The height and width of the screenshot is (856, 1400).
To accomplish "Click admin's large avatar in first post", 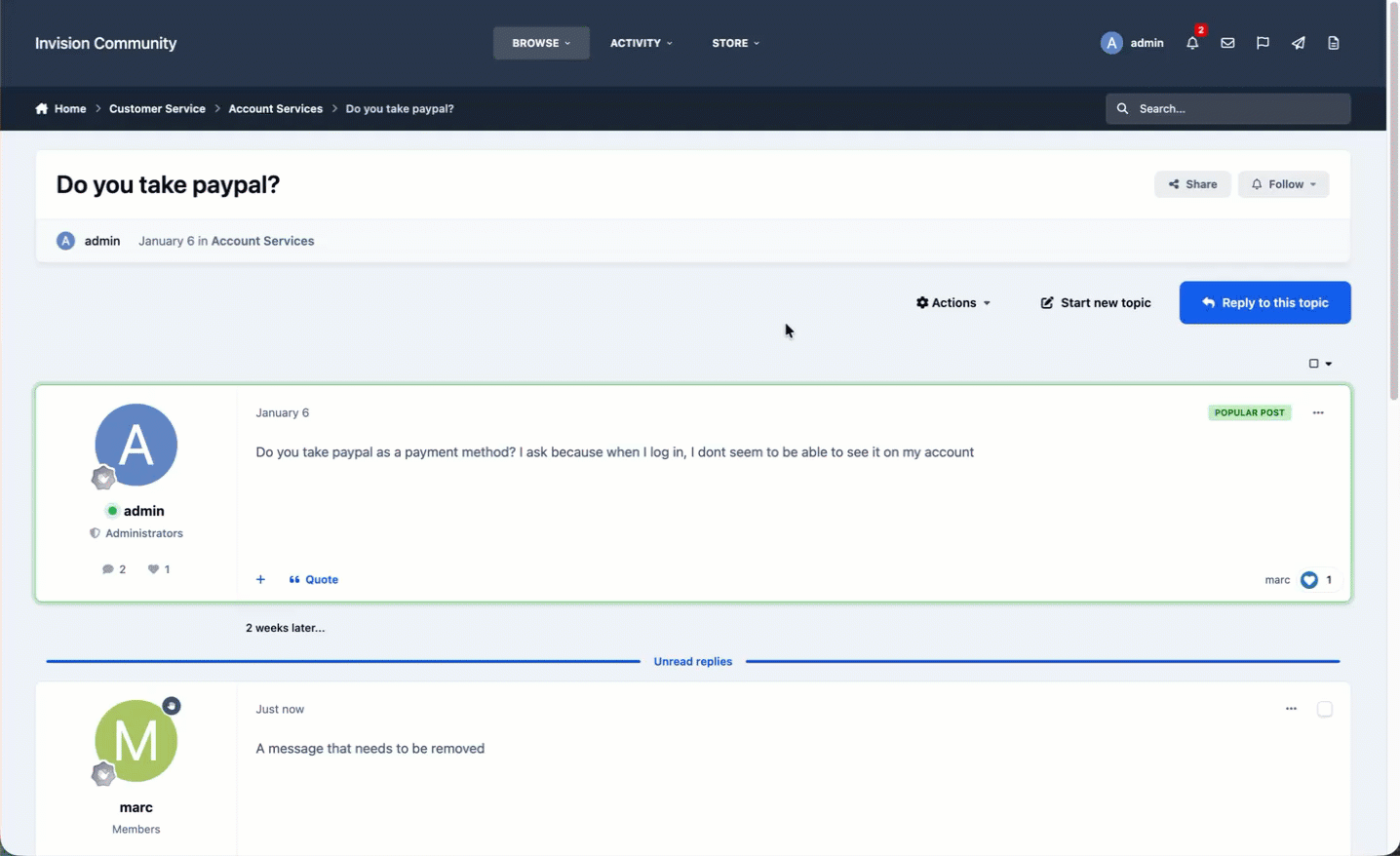I will (x=136, y=445).
